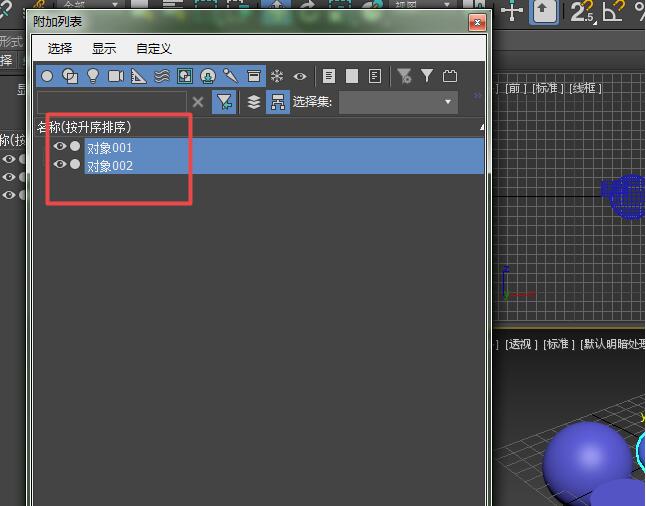Toggle visibility eye for 对象001
646x506 pixels.
[x=60, y=146]
